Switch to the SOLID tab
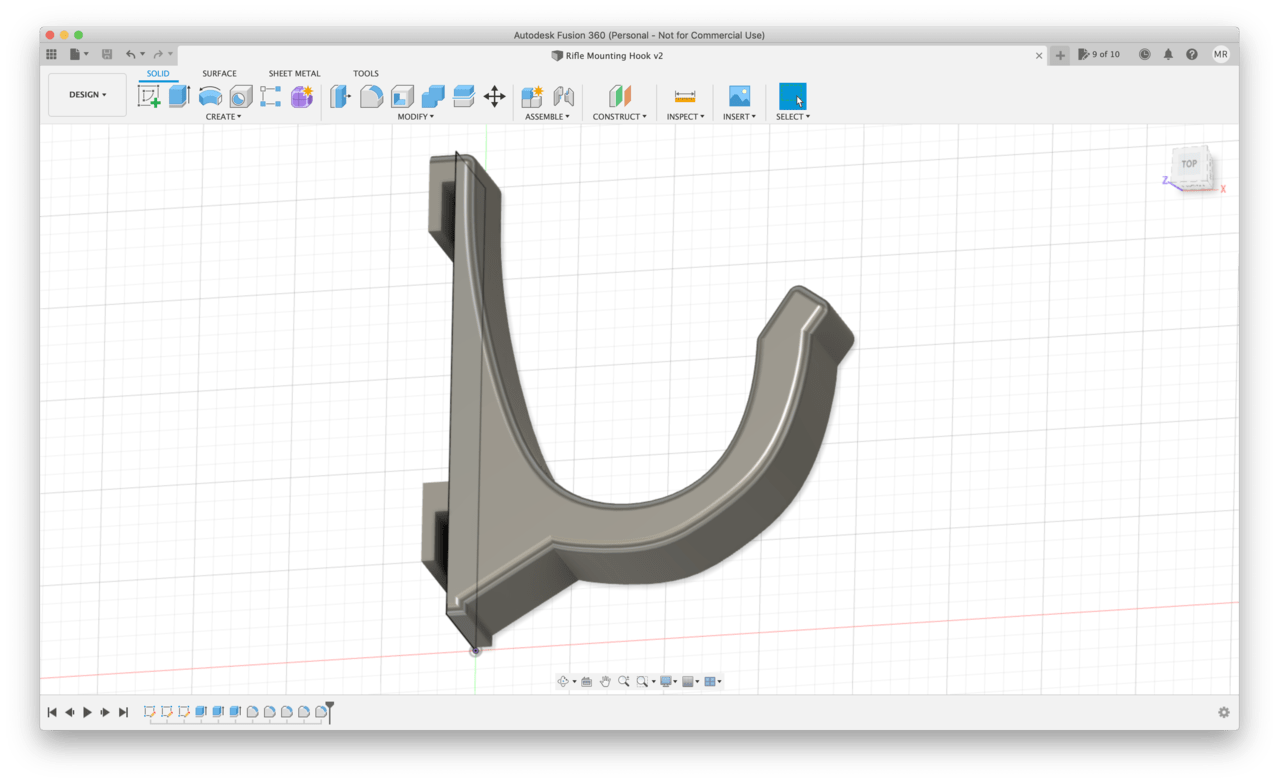 [158, 74]
